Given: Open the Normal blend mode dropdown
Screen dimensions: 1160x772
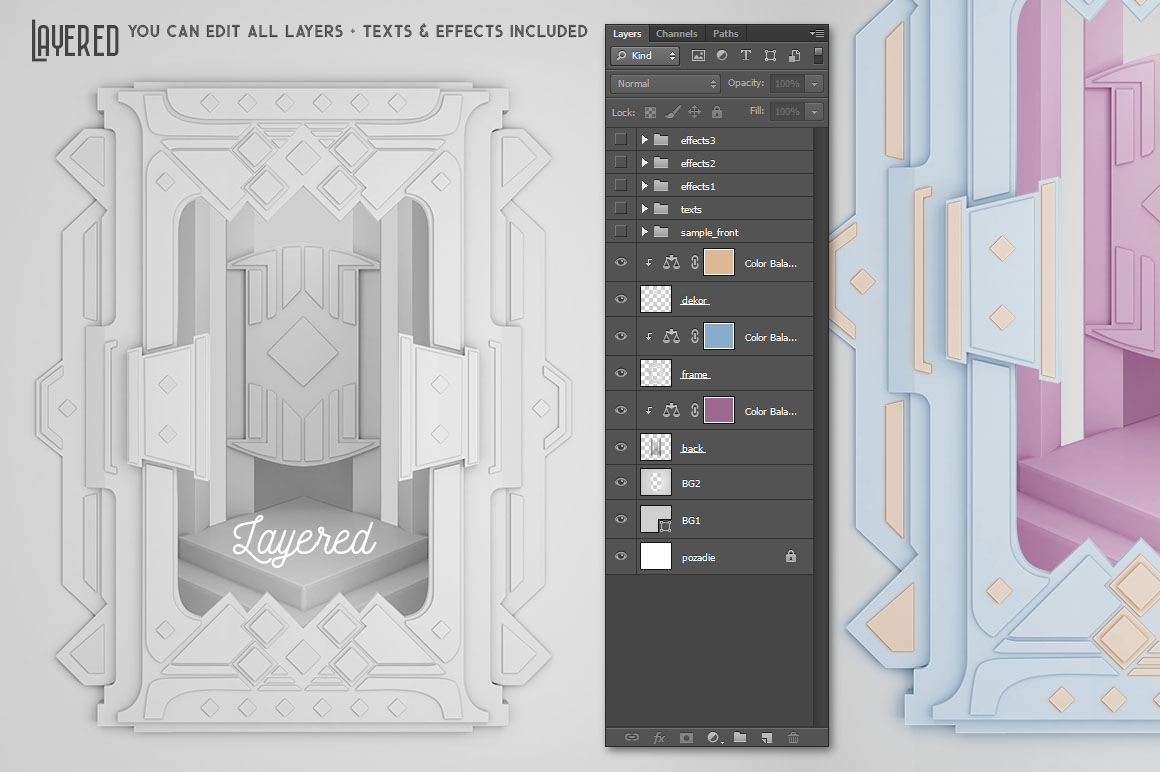Looking at the screenshot, I should click(665, 84).
